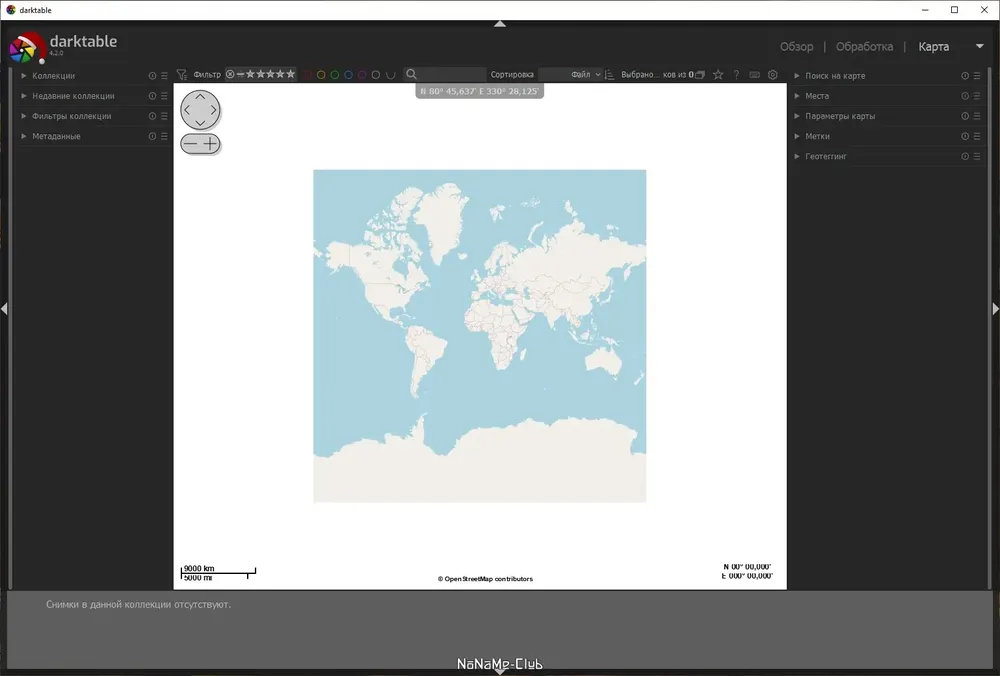This screenshot has width=1000, height=676.
Task: Expand the Фильтры коллекции panel
Action: tap(24, 116)
